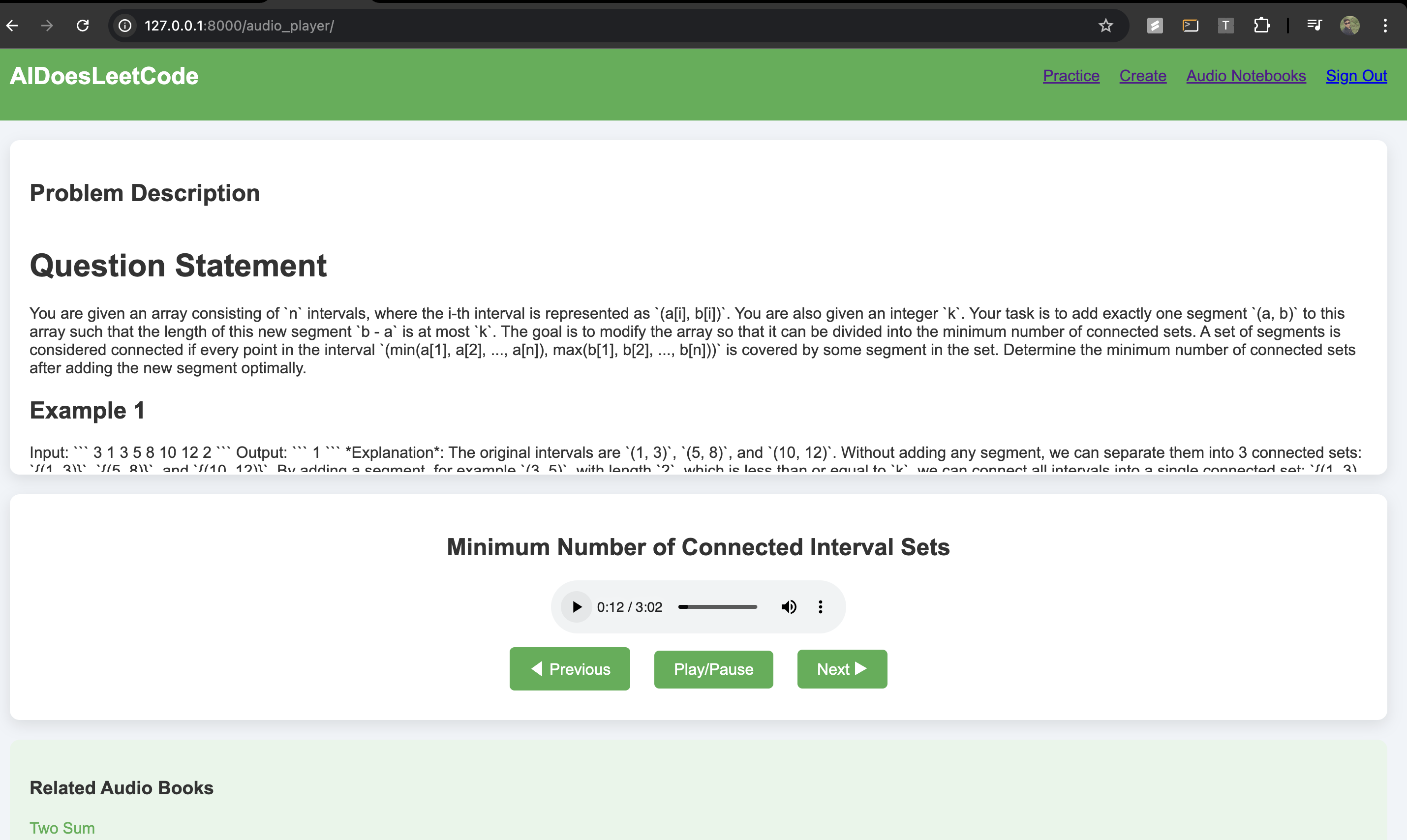
Task: Click the Chrome profile avatar
Action: pos(1349,26)
